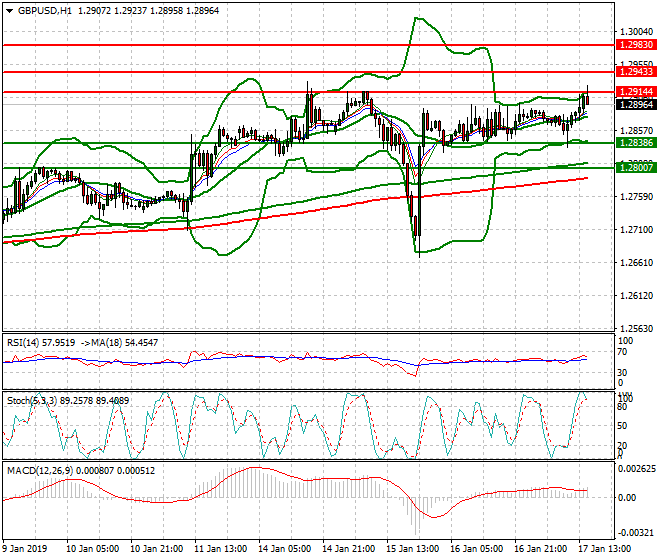Click the 1.26610 price scale value
This screenshot has height=560, width=660.
point(637,263)
